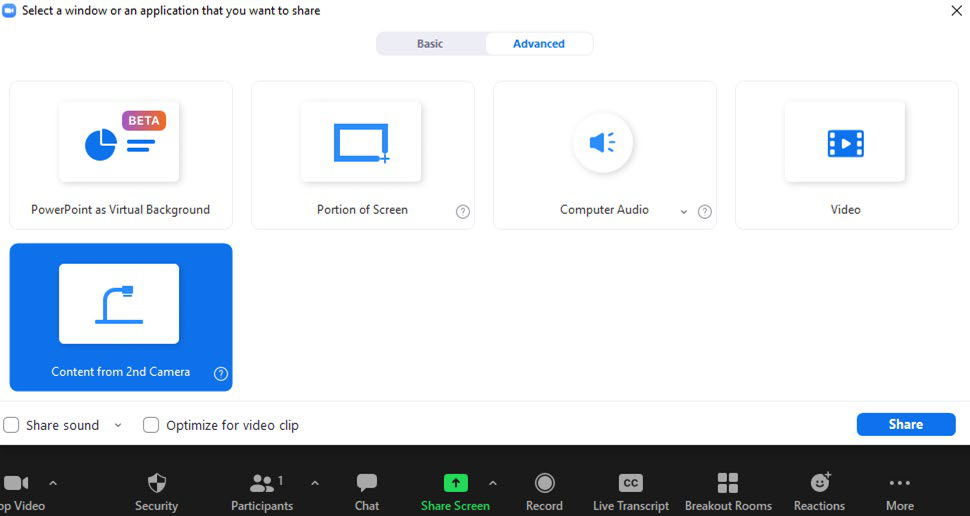Choose the Video file share option

tap(846, 155)
